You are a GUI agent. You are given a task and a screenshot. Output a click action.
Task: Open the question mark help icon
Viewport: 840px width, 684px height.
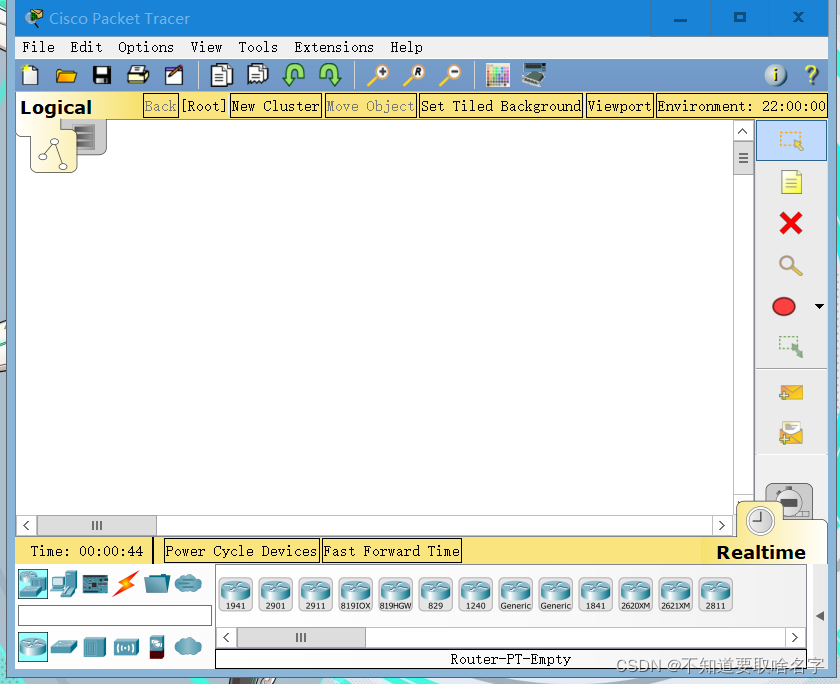click(812, 75)
